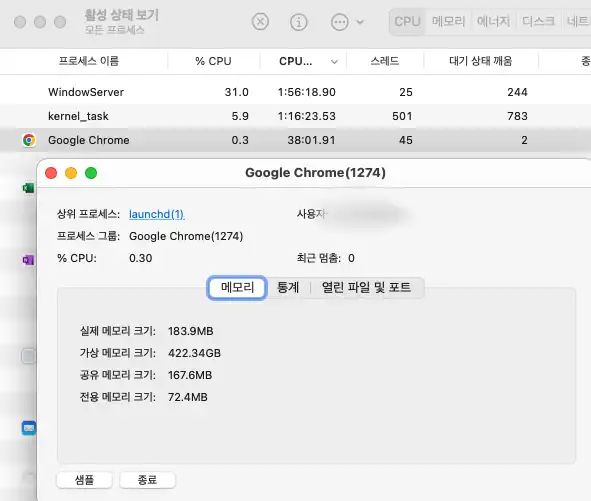Click 31.0 % CPU value of WindowServer
This screenshot has height=501, width=591.
(236, 92)
